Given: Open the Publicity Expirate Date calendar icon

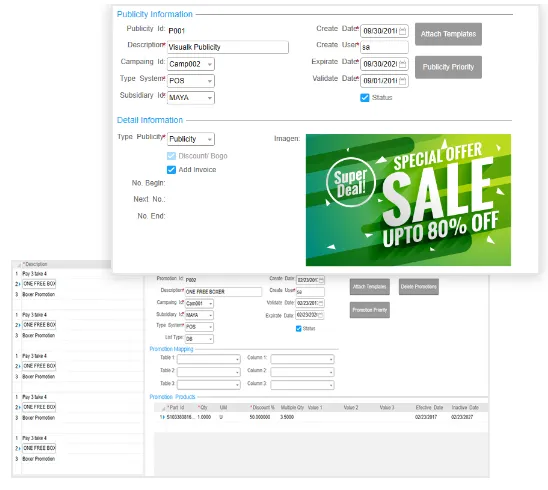Looking at the screenshot, I should point(402,64).
